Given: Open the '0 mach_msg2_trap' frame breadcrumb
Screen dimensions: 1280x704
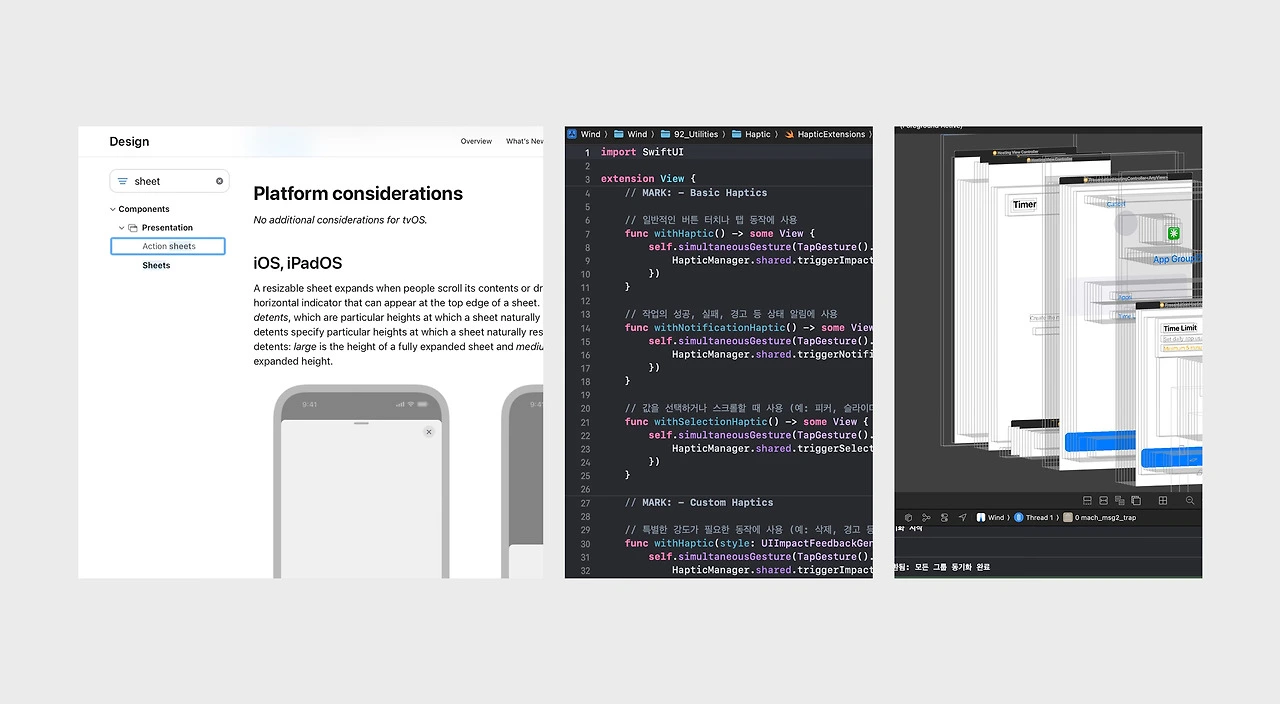Looking at the screenshot, I should pos(1099,518).
